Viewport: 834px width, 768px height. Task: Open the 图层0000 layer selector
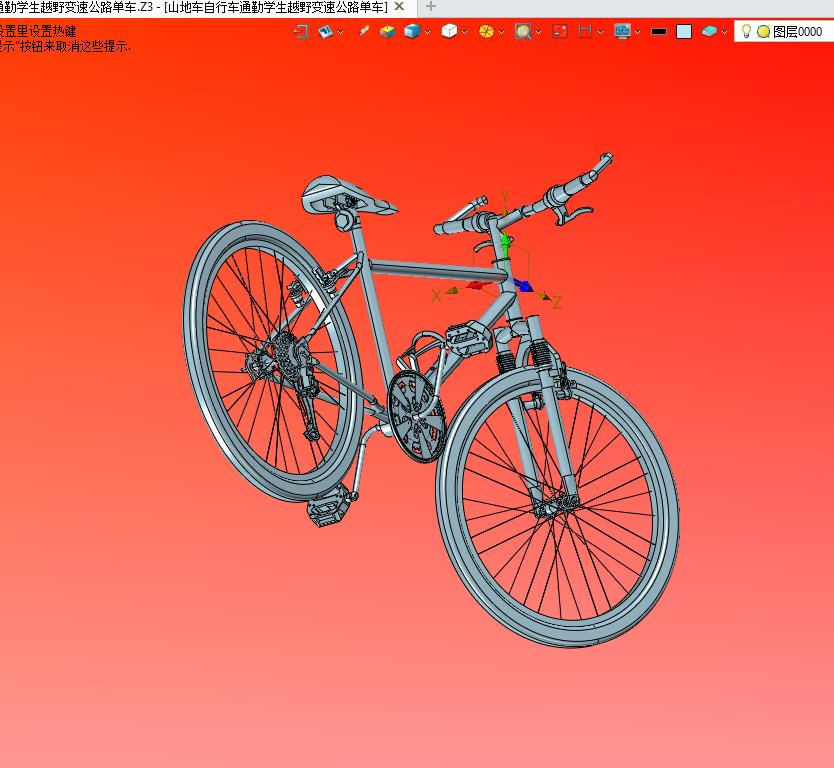784,32
